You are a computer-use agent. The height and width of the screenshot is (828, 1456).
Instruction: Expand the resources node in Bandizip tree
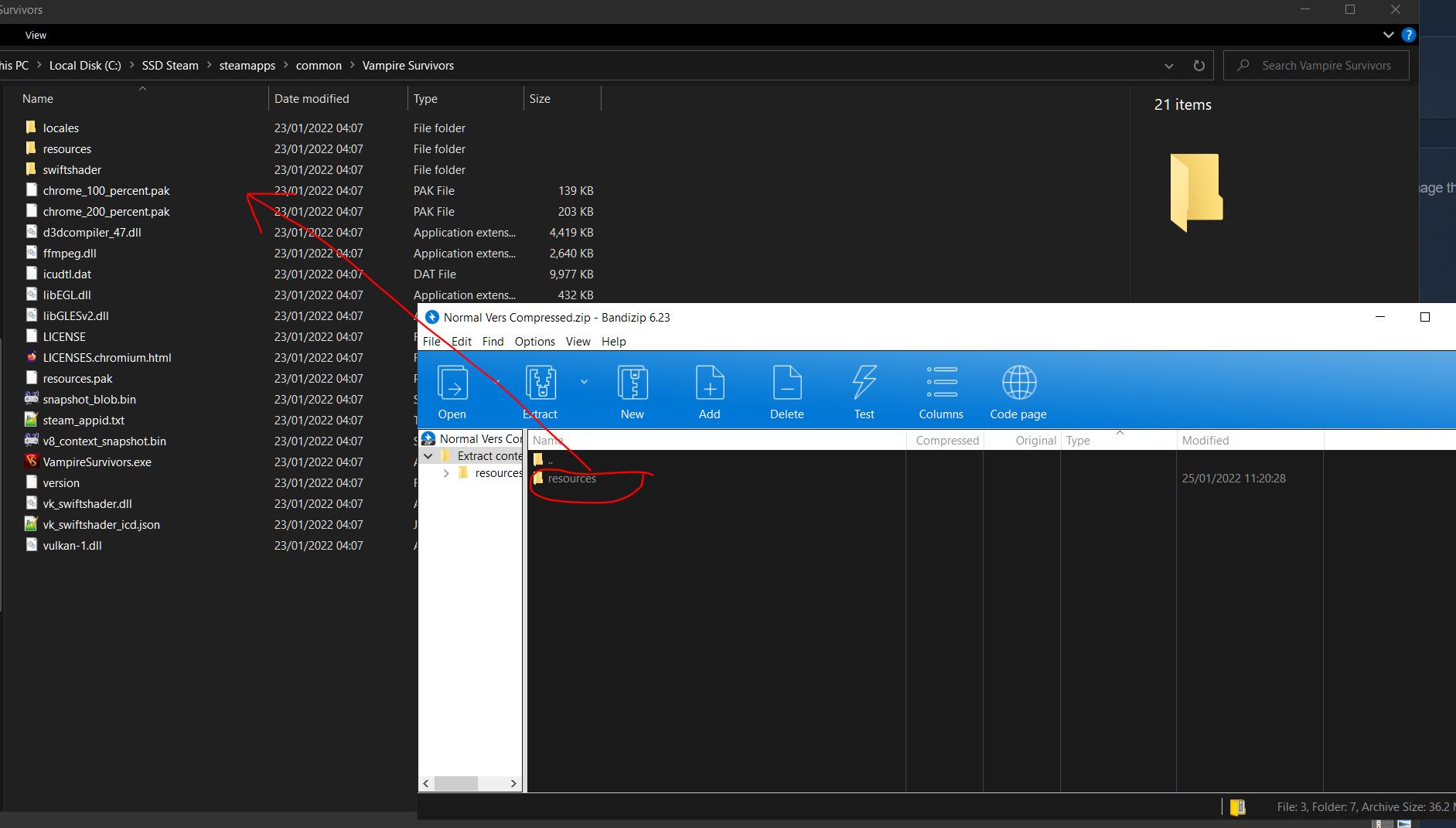pyautogui.click(x=446, y=473)
